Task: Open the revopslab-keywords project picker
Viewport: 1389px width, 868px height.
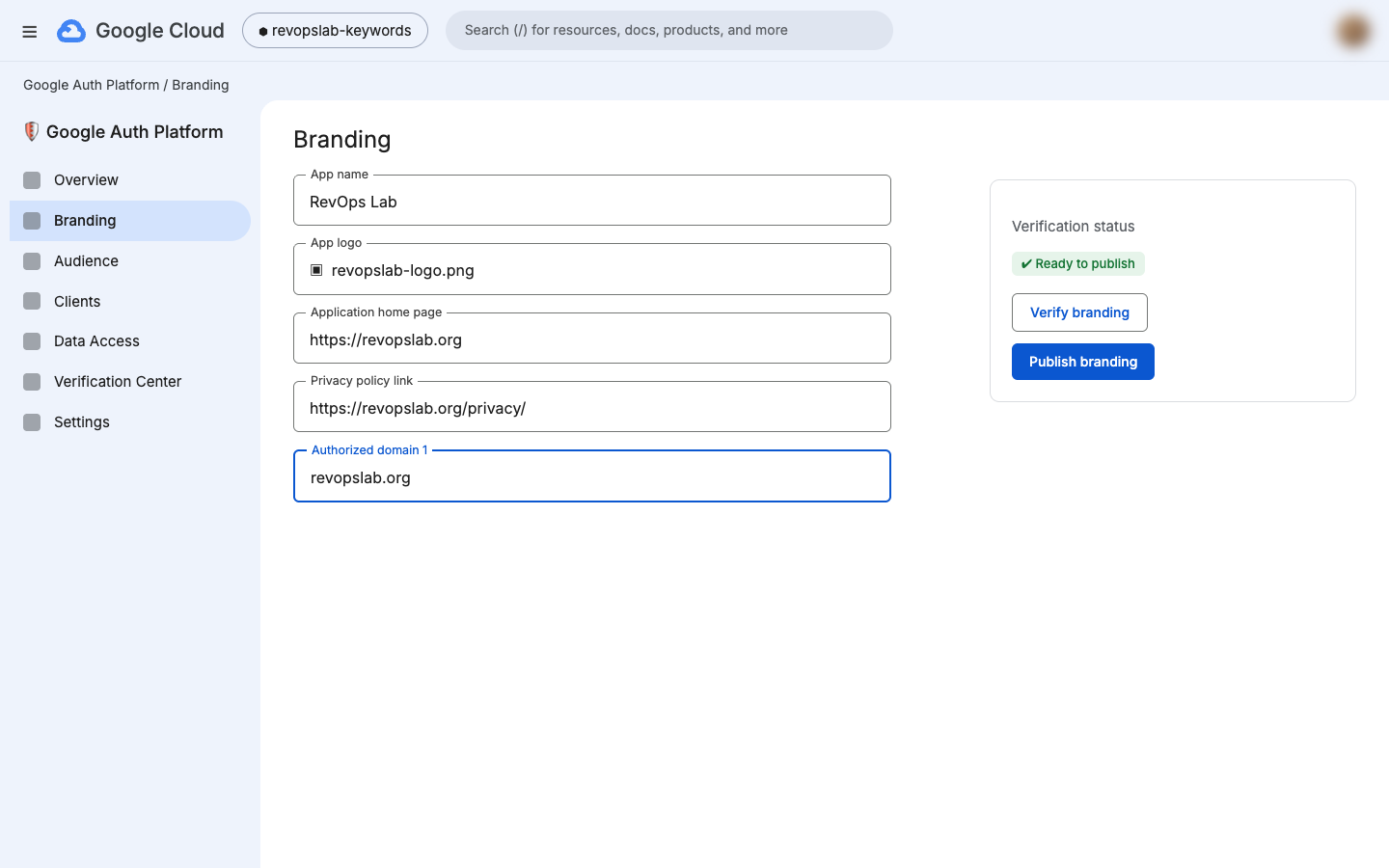Action: pos(335,31)
